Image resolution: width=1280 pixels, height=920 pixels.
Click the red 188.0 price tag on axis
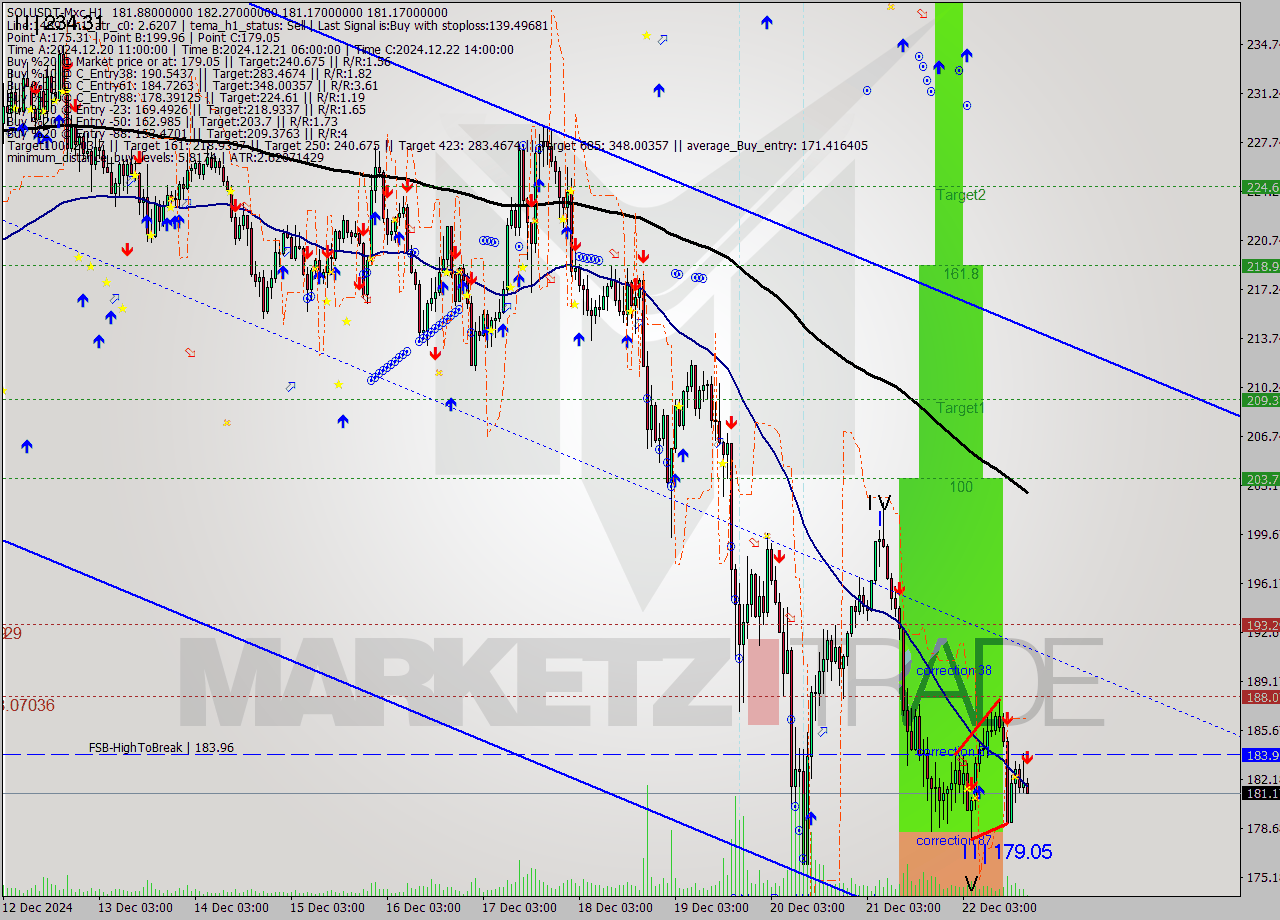click(x=1260, y=697)
